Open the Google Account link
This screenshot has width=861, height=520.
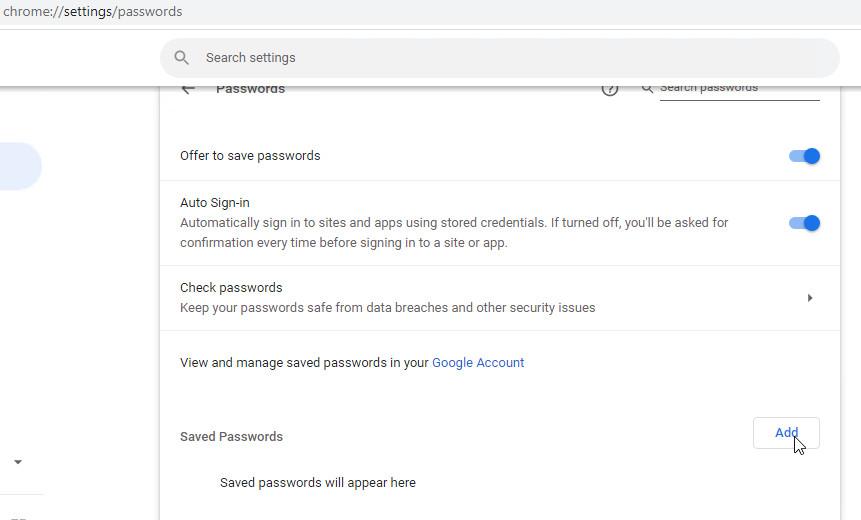478,362
